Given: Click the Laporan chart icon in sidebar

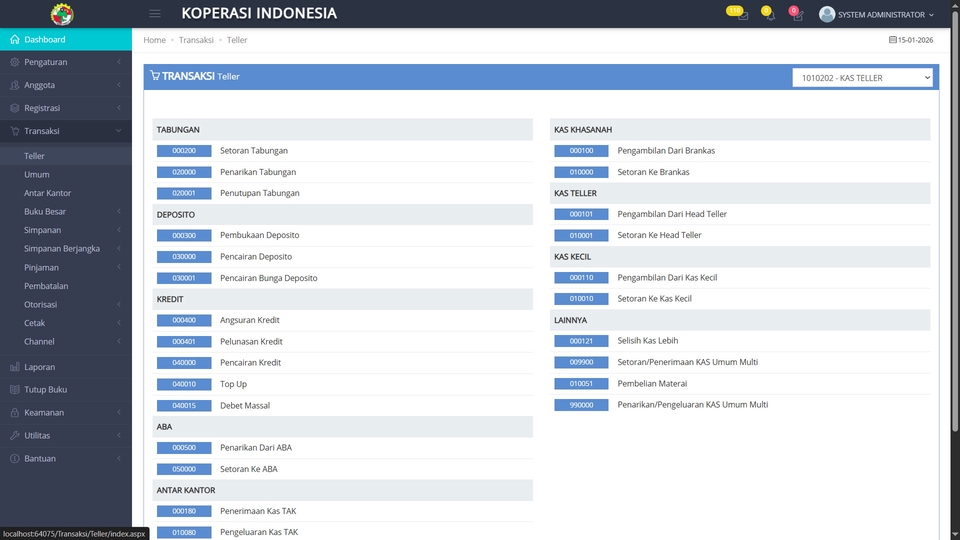Looking at the screenshot, I should coord(15,367).
